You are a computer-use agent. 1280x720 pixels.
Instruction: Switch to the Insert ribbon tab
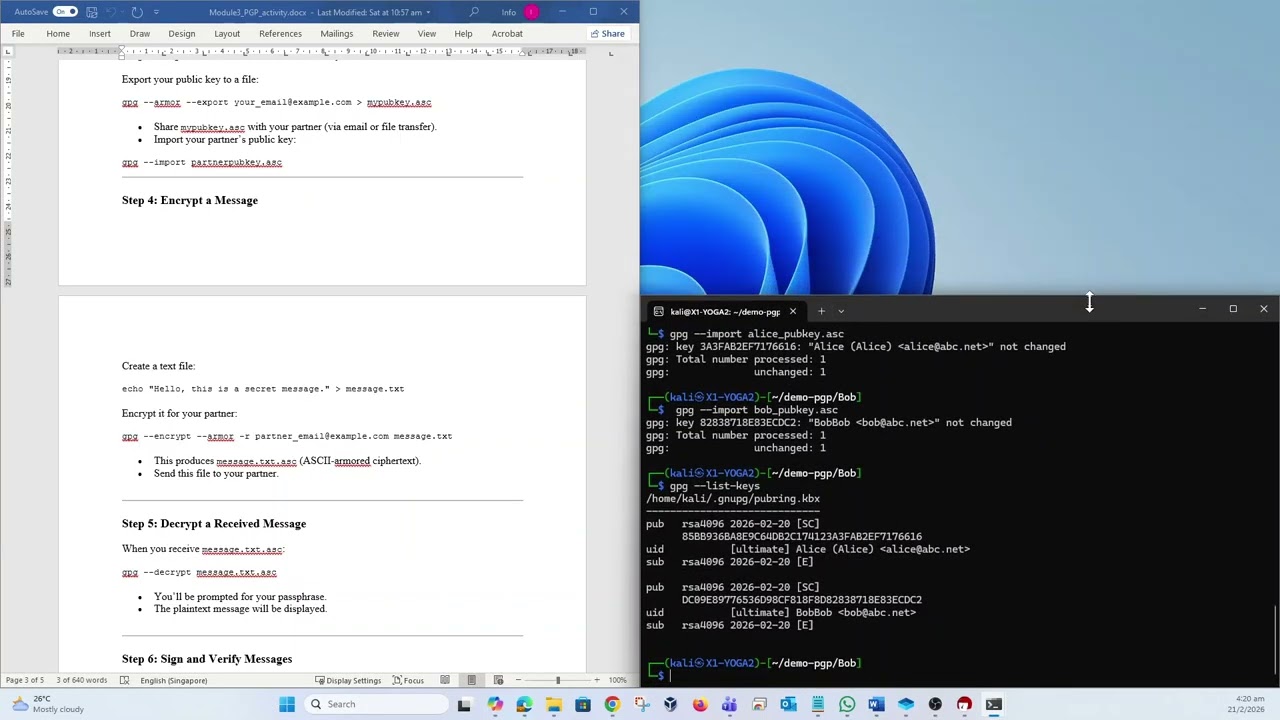100,34
